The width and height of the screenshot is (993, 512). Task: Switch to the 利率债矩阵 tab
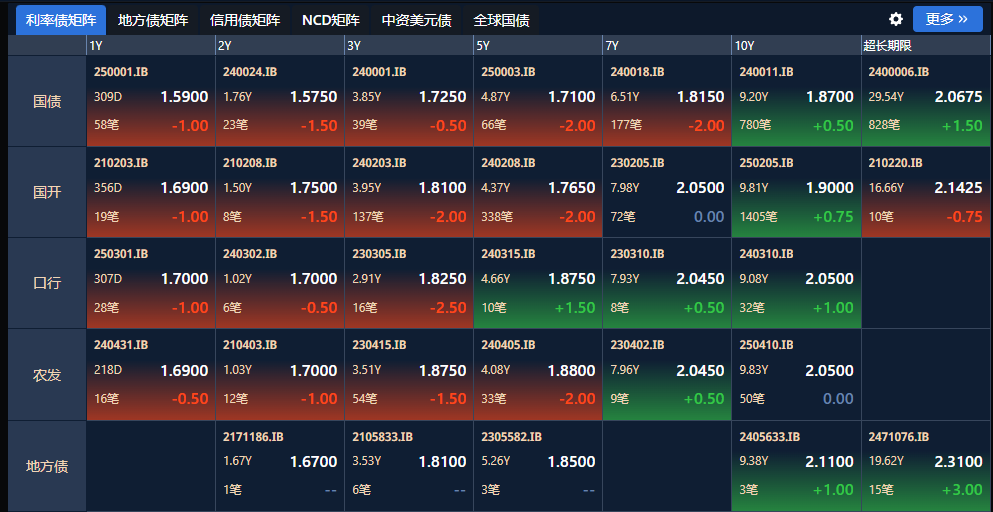61,20
